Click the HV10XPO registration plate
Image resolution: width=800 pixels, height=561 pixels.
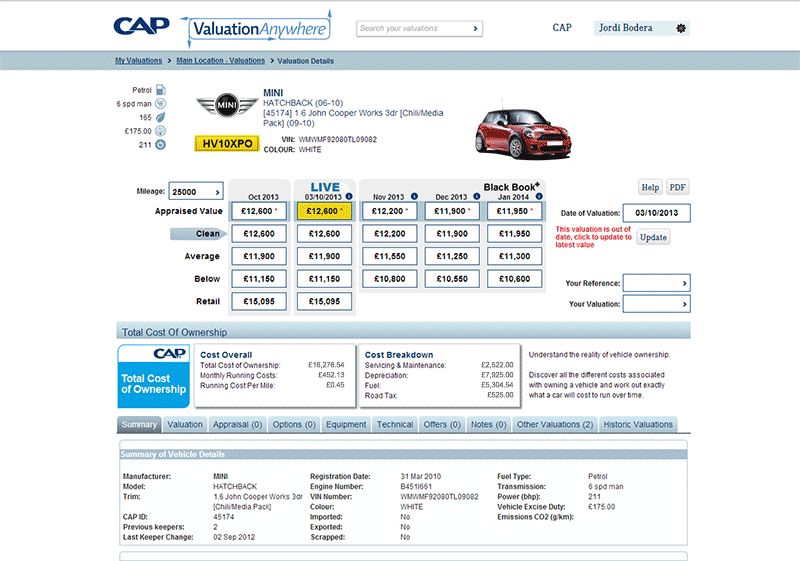coord(227,144)
